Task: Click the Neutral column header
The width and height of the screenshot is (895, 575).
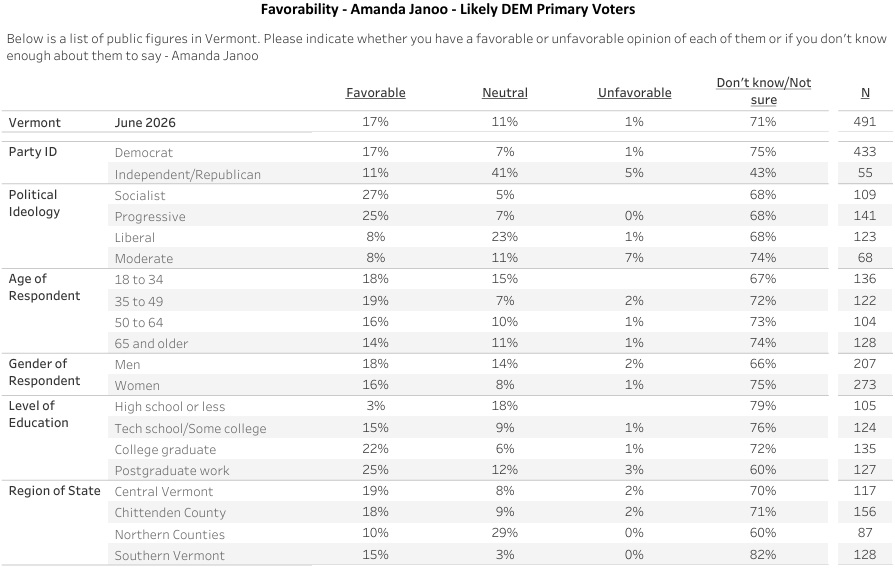Action: (505, 93)
